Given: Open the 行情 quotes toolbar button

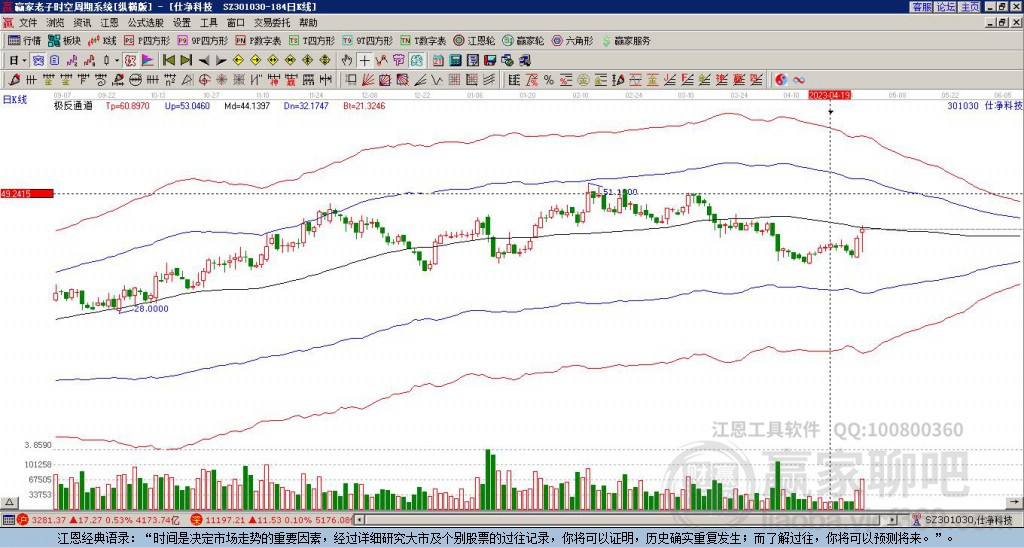Looking at the screenshot, I should [x=24, y=40].
